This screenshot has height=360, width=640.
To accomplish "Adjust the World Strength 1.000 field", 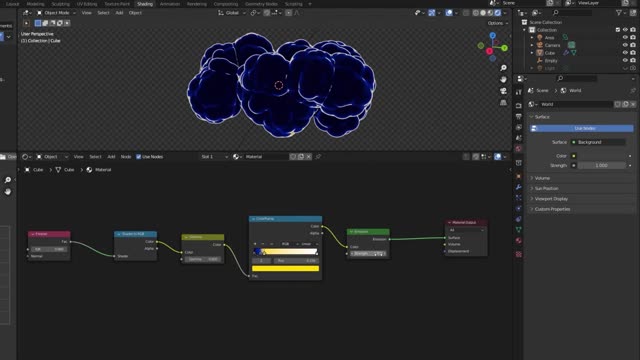I will (x=601, y=165).
